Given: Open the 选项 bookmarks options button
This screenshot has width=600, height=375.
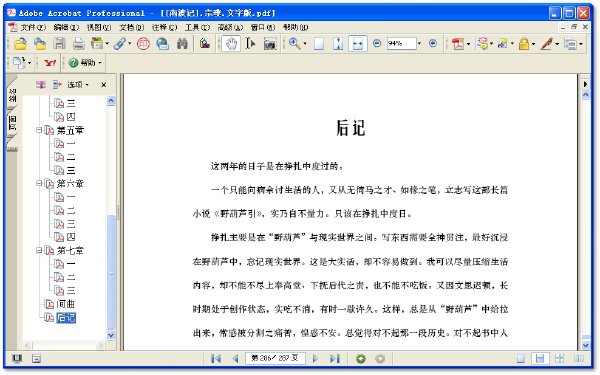Looking at the screenshot, I should [x=78, y=85].
